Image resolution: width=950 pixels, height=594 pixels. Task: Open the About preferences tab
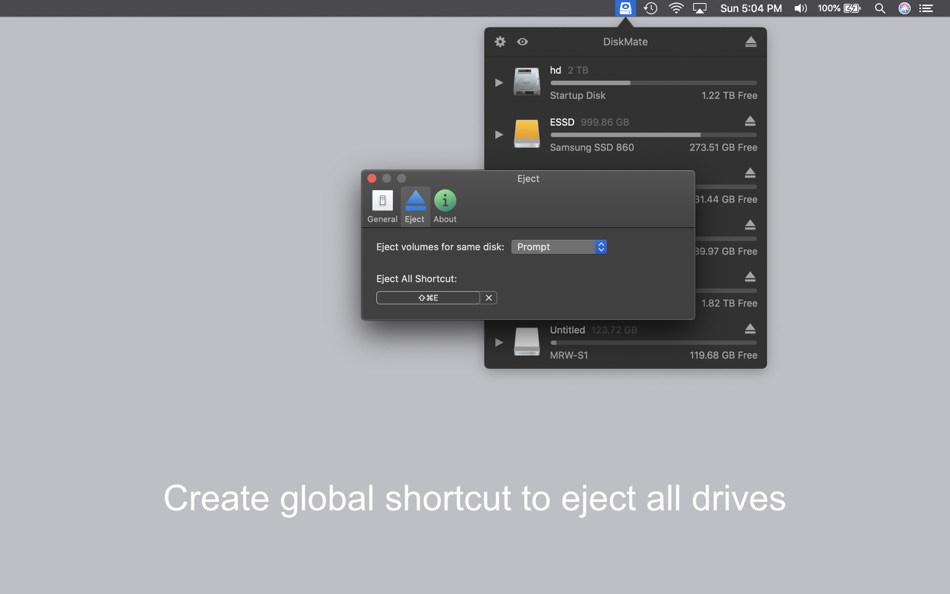click(445, 207)
